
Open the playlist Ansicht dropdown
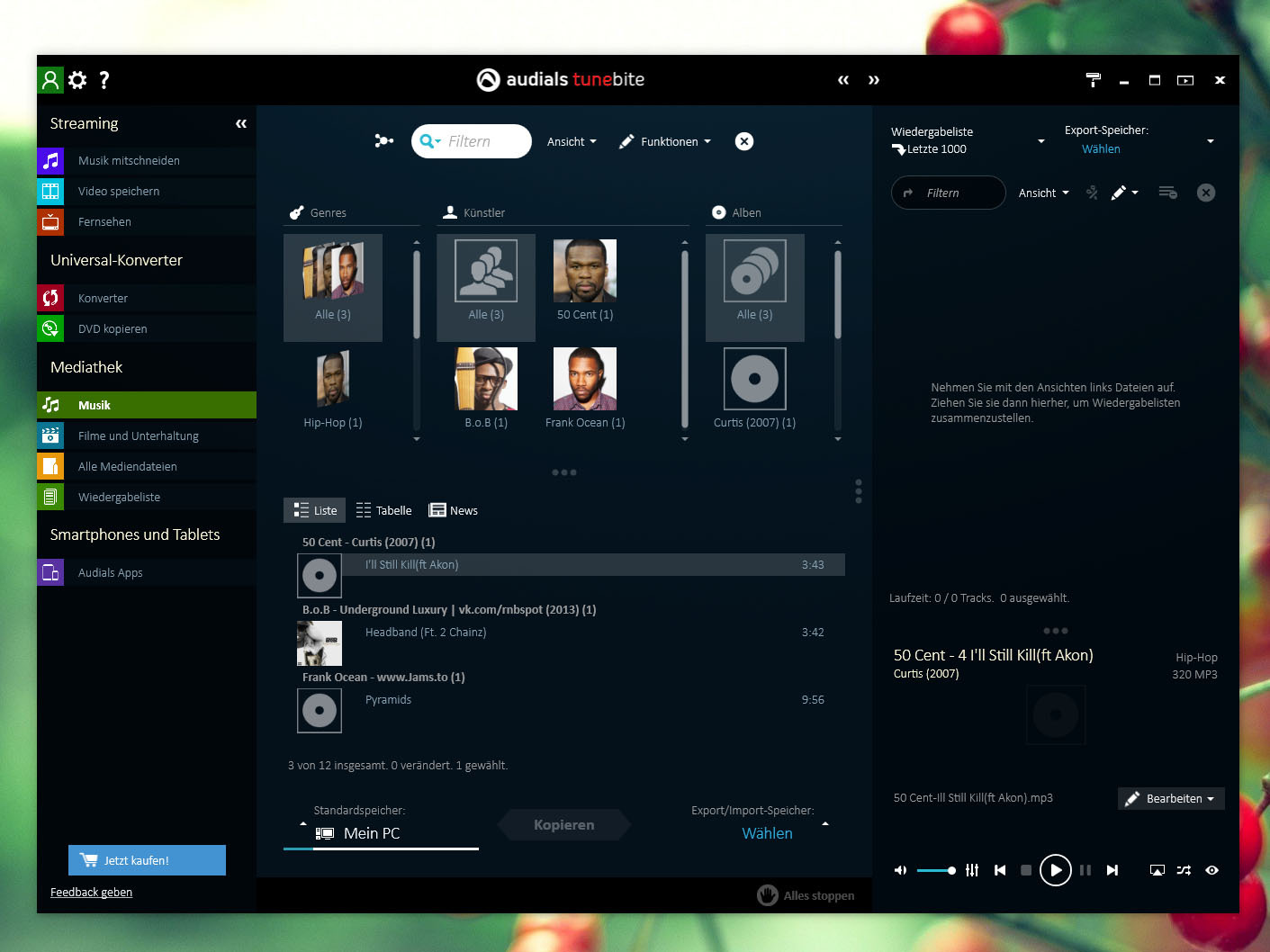(1044, 193)
